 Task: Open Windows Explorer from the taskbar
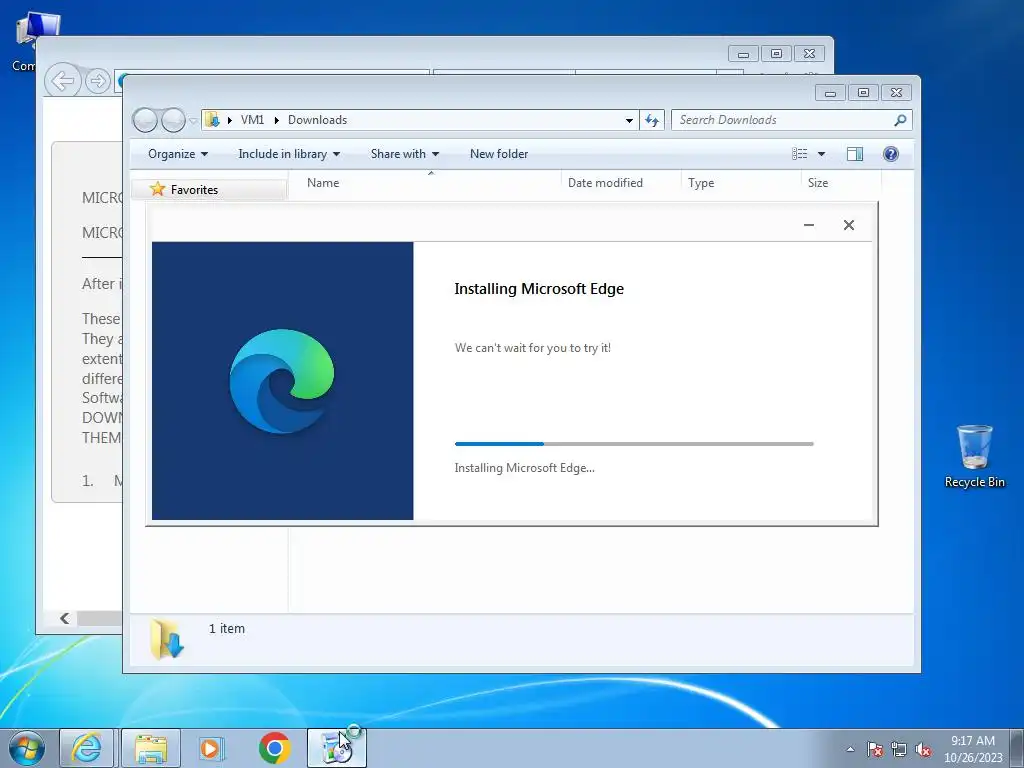tap(151, 748)
